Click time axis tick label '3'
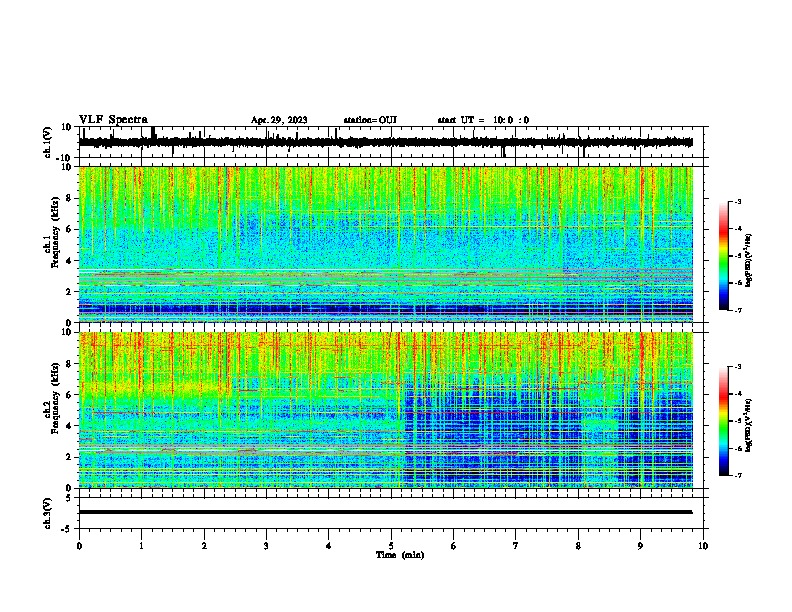 [x=266, y=546]
